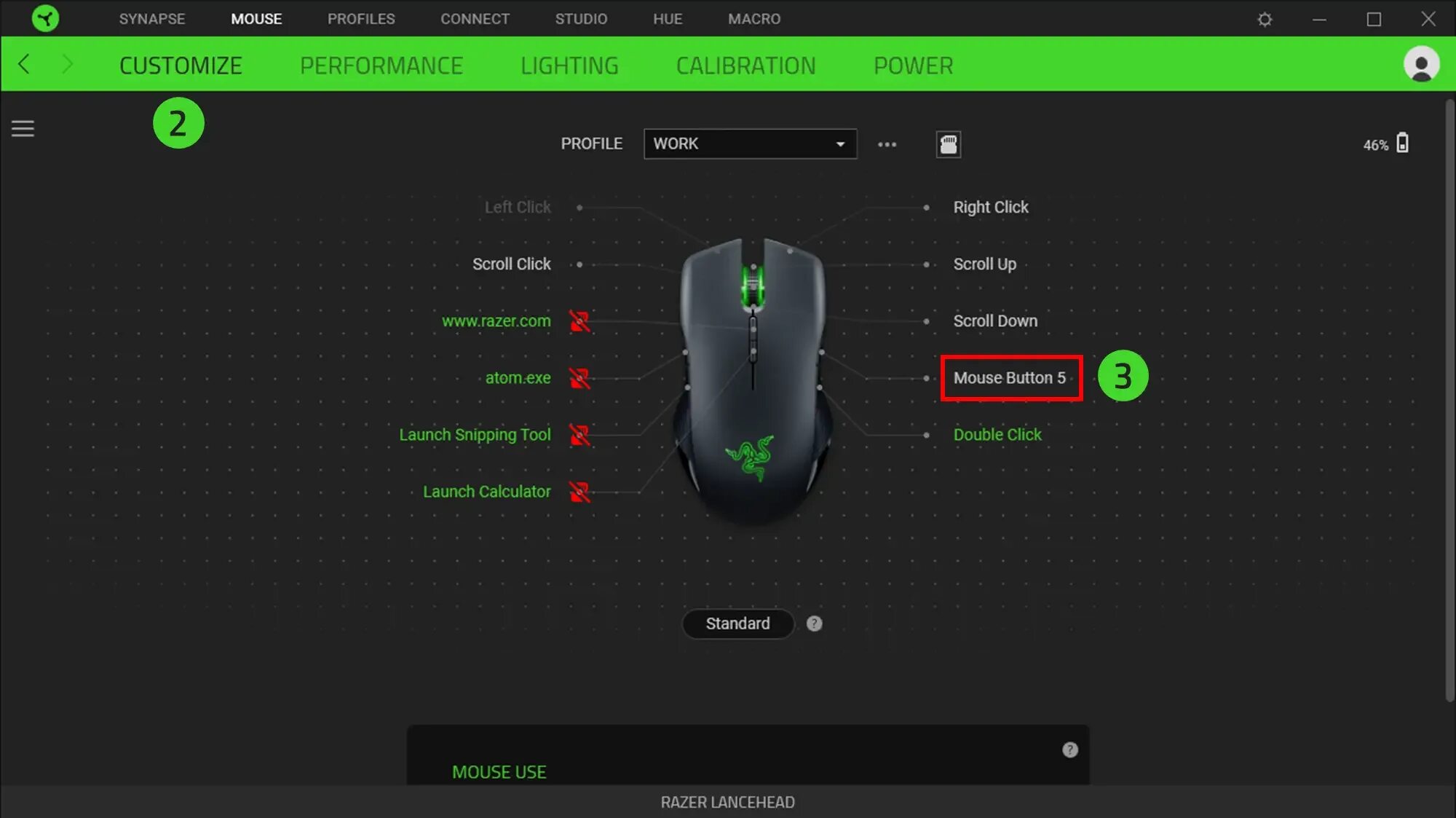1456x818 pixels.
Task: Toggle the MOUSE USE section expander
Action: coord(499,771)
